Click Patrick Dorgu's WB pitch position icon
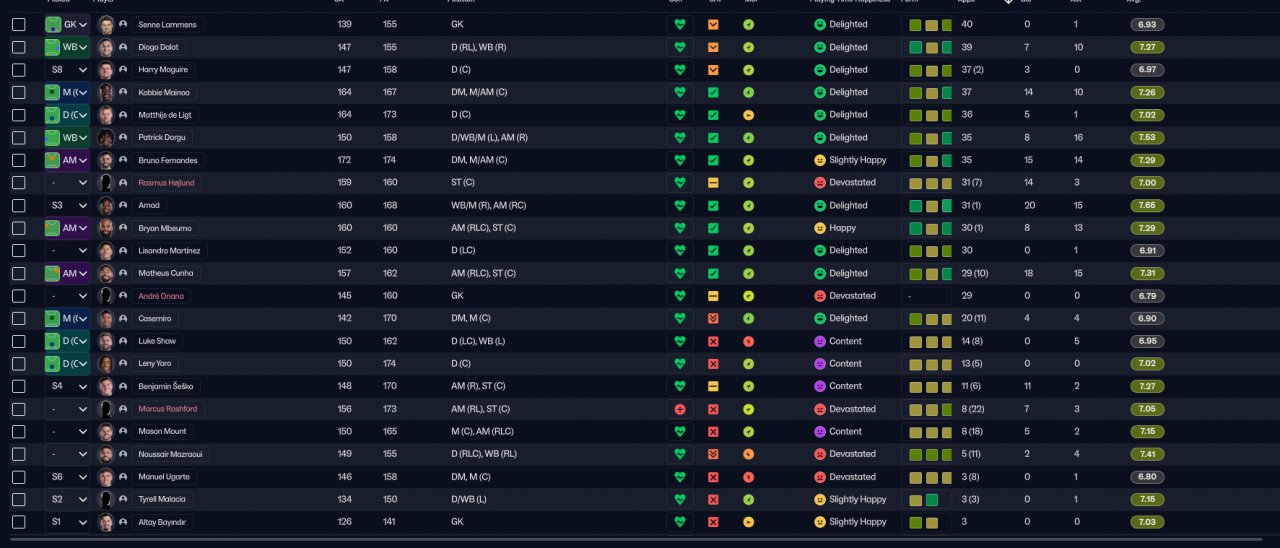This screenshot has height=548, width=1280. coord(53,137)
